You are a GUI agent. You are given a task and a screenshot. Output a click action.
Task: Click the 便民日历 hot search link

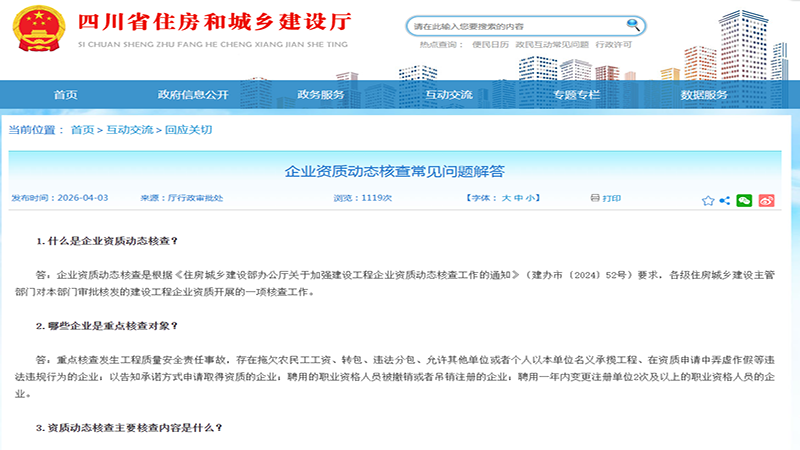(490, 45)
